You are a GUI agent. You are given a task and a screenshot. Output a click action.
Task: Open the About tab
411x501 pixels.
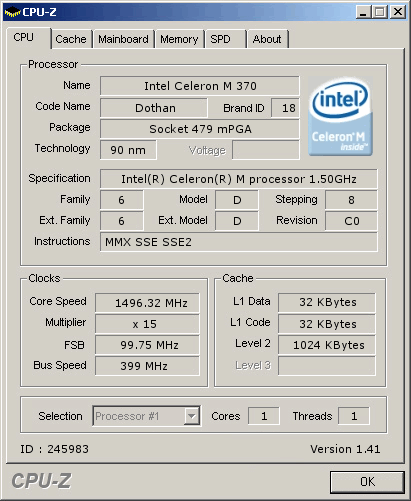[267, 39]
